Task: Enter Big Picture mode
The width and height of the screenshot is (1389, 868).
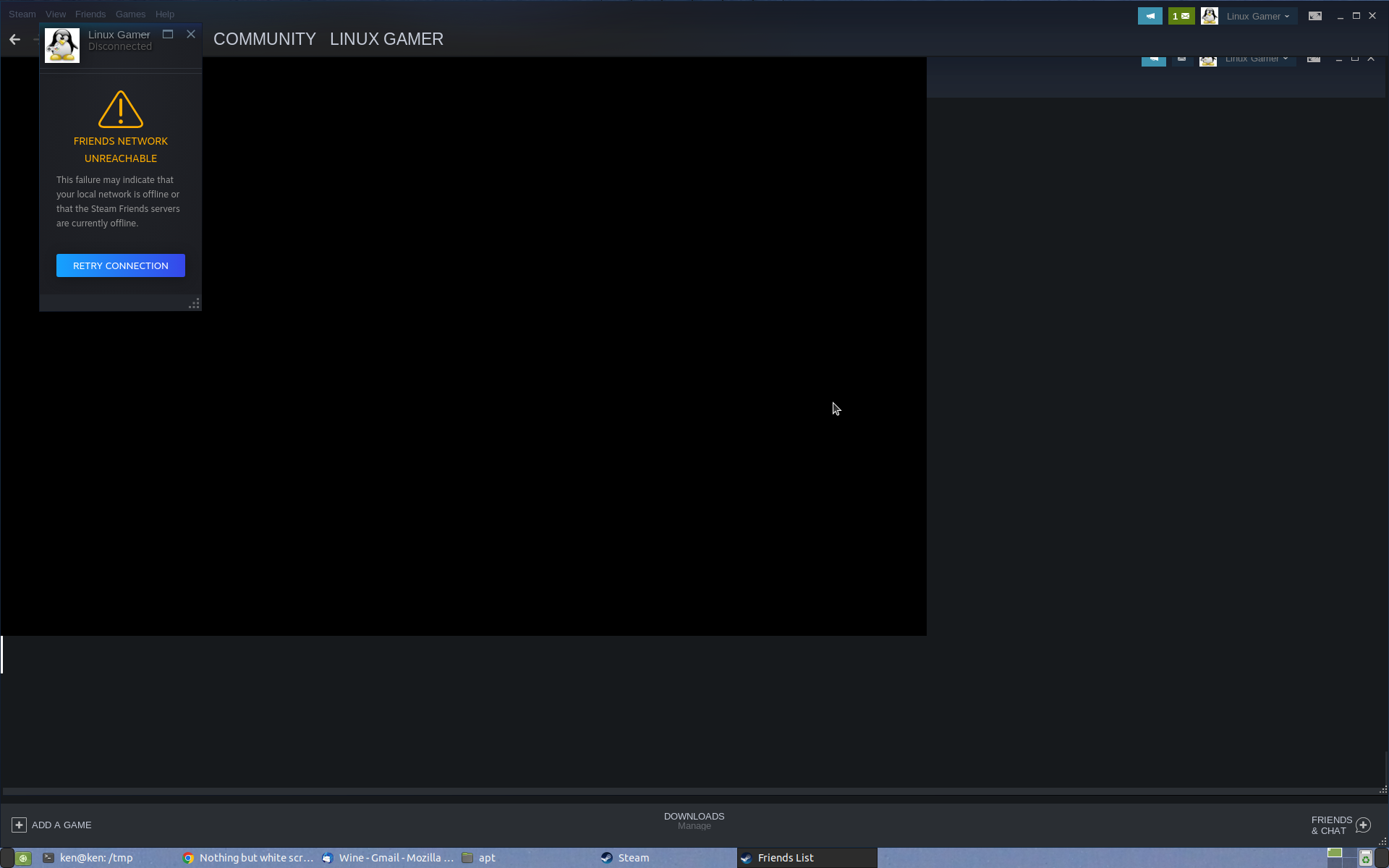Action: click(1316, 15)
